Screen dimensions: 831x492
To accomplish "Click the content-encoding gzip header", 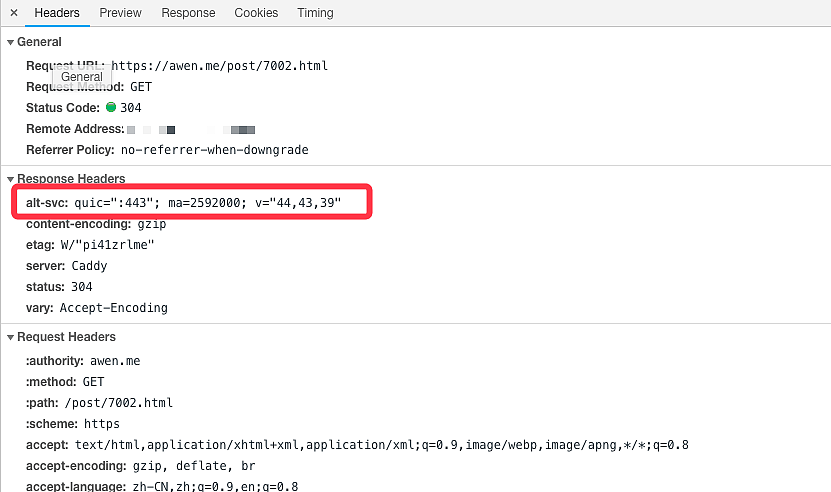I will [x=96, y=224].
